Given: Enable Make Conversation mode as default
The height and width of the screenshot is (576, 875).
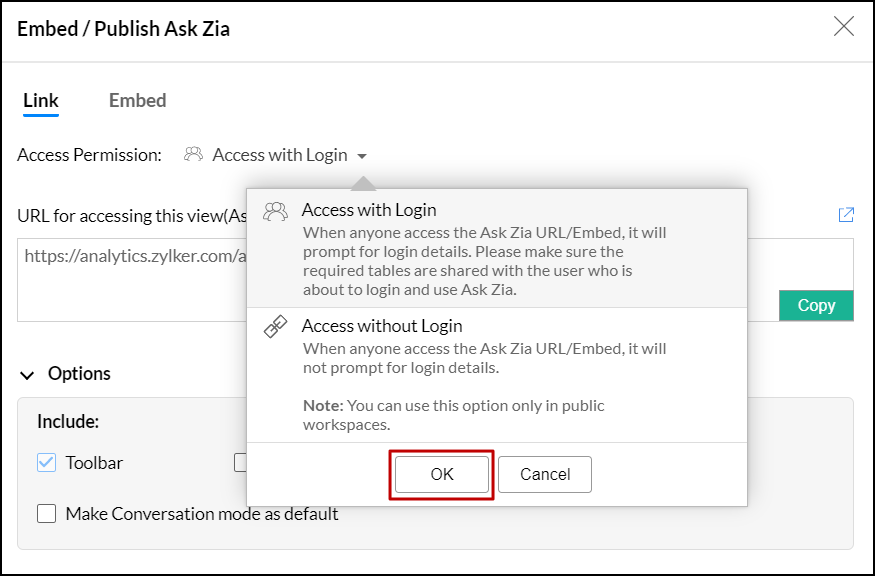Looking at the screenshot, I should (x=46, y=514).
